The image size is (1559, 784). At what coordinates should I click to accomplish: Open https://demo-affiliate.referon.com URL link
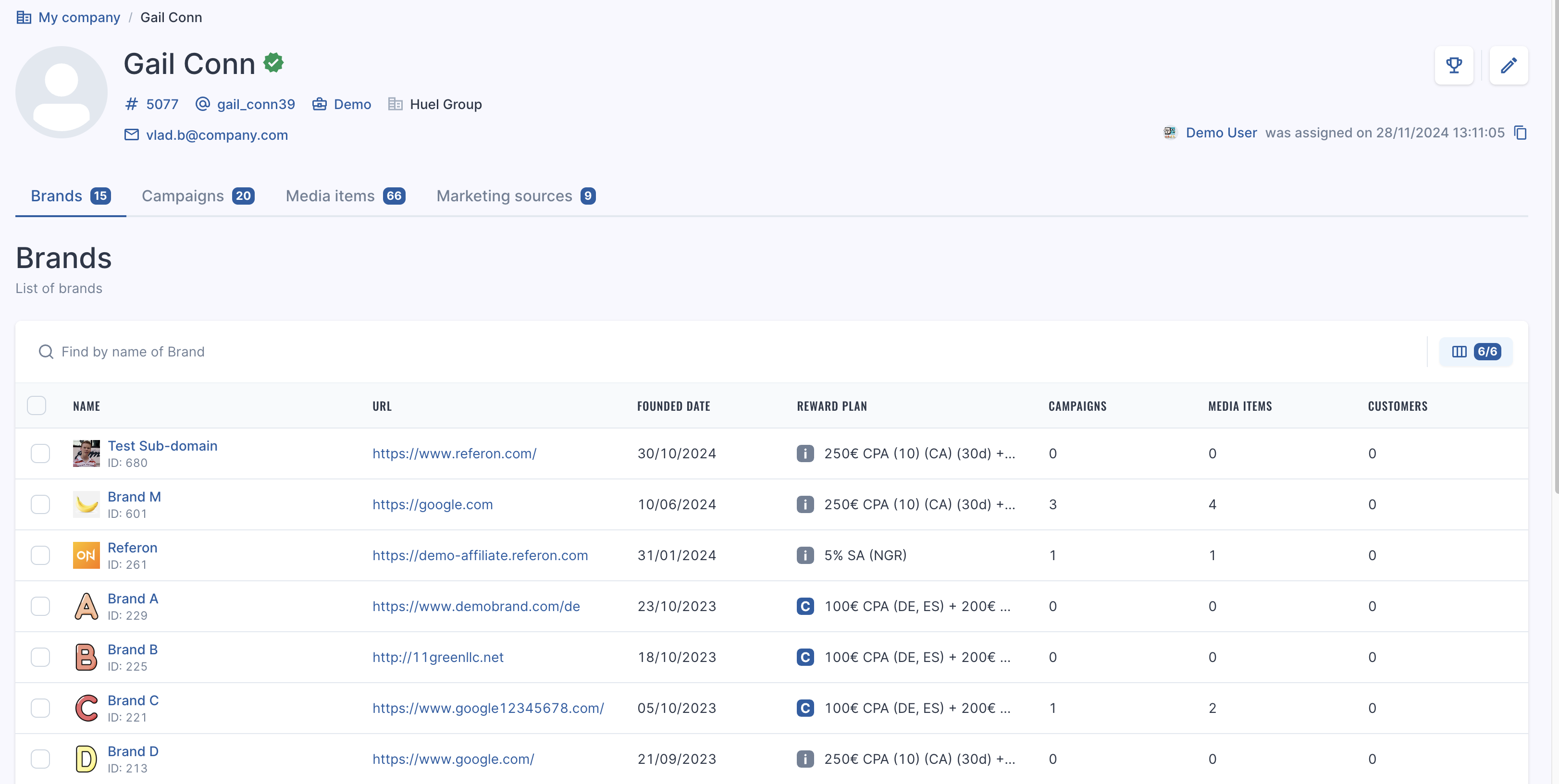(480, 555)
